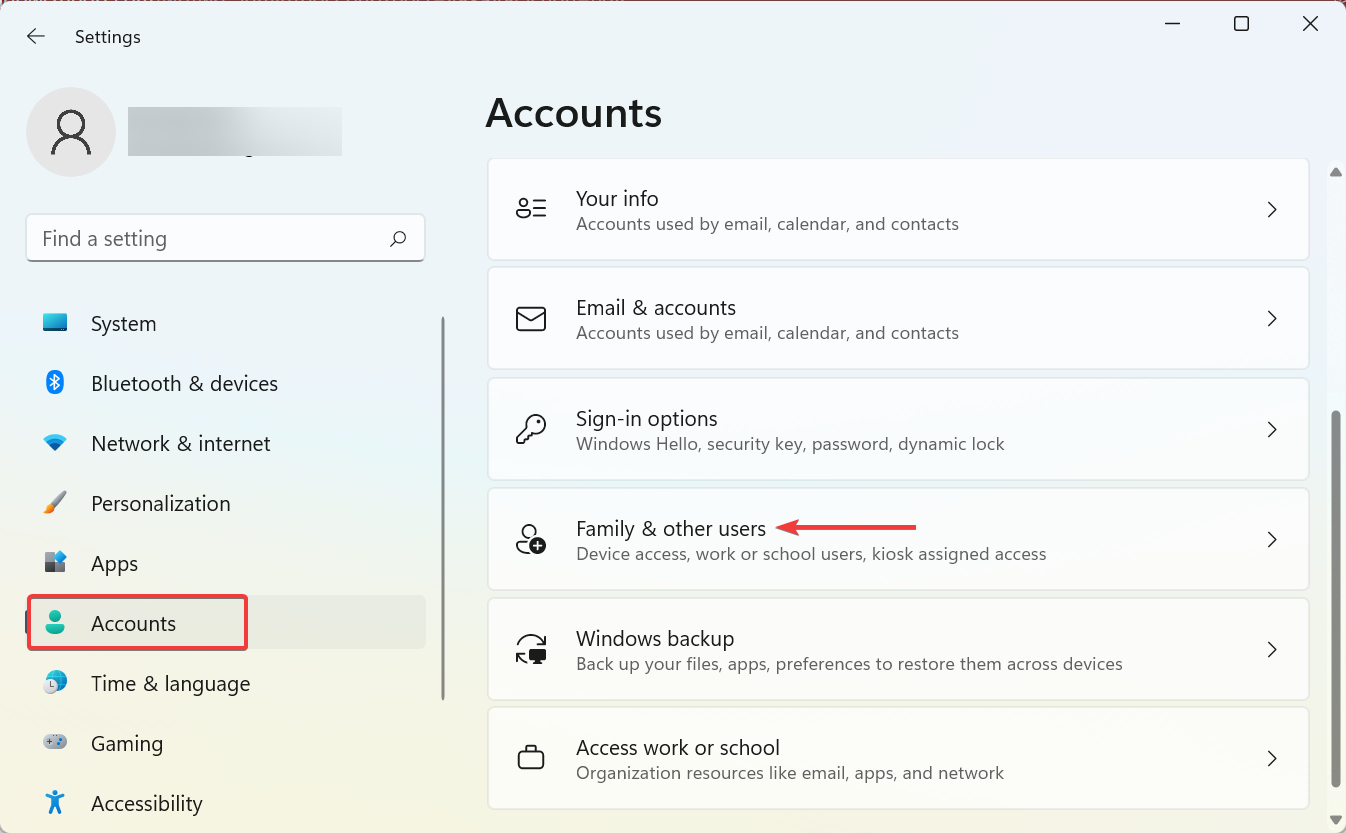The width and height of the screenshot is (1346, 833).
Task: Expand Family & other users chevron
Action: pyautogui.click(x=1272, y=539)
